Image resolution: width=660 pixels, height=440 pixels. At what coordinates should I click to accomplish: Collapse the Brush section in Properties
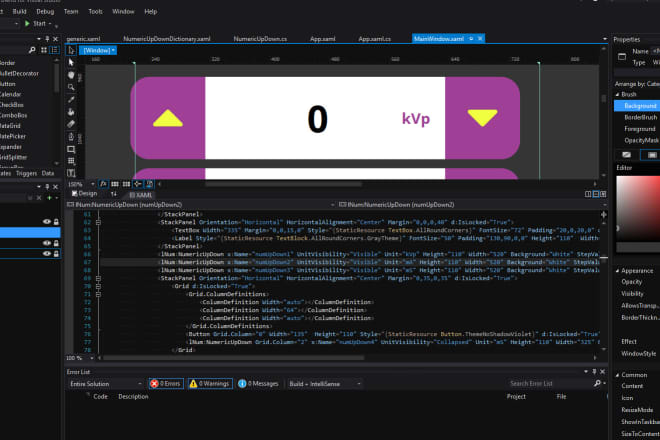pyautogui.click(x=617, y=94)
